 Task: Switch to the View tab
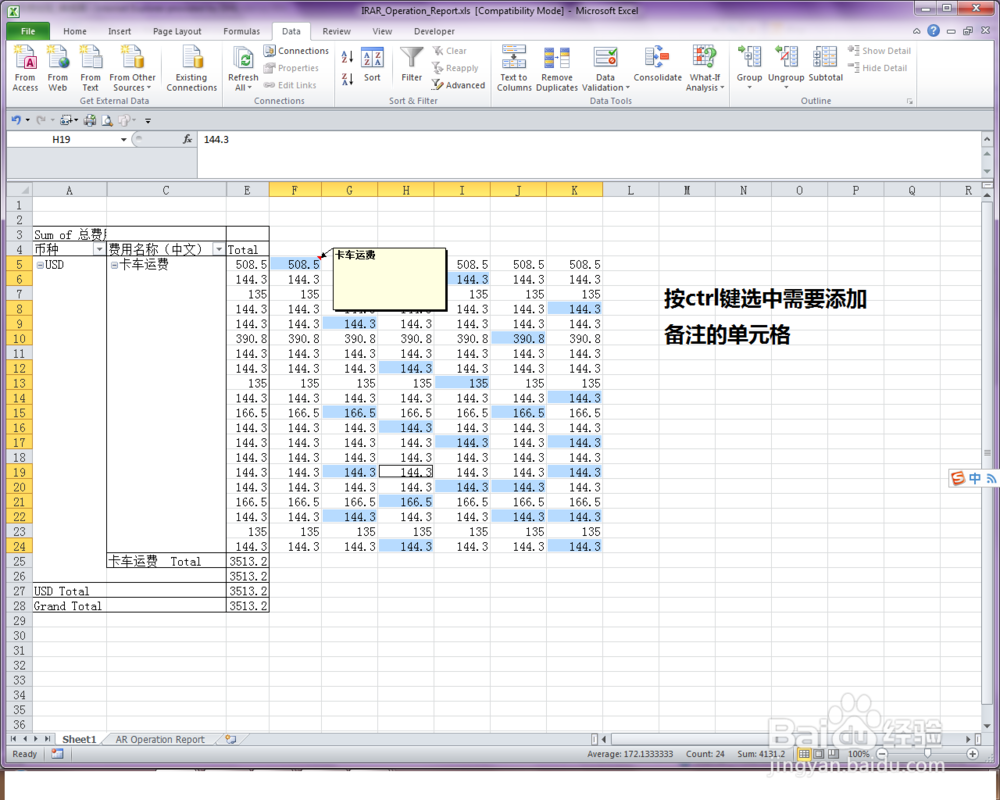[382, 31]
